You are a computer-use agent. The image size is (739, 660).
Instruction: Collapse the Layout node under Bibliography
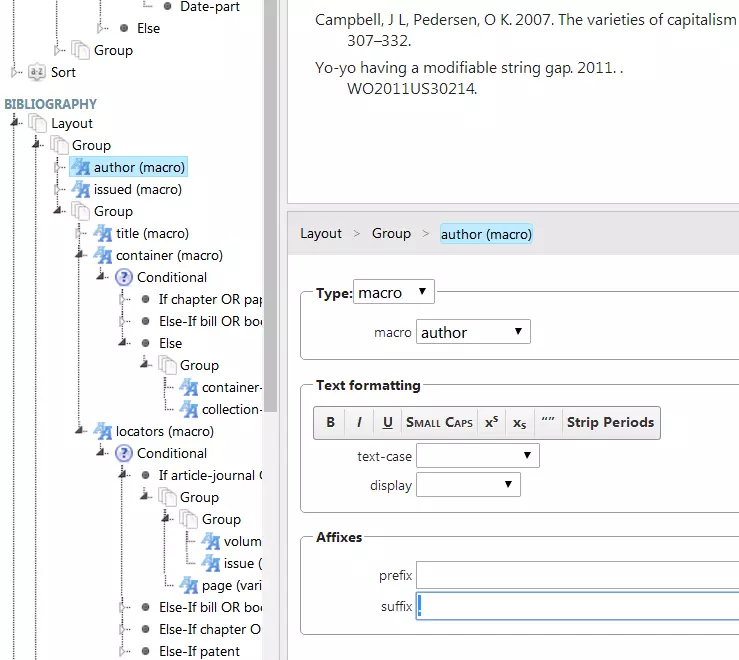(15, 123)
